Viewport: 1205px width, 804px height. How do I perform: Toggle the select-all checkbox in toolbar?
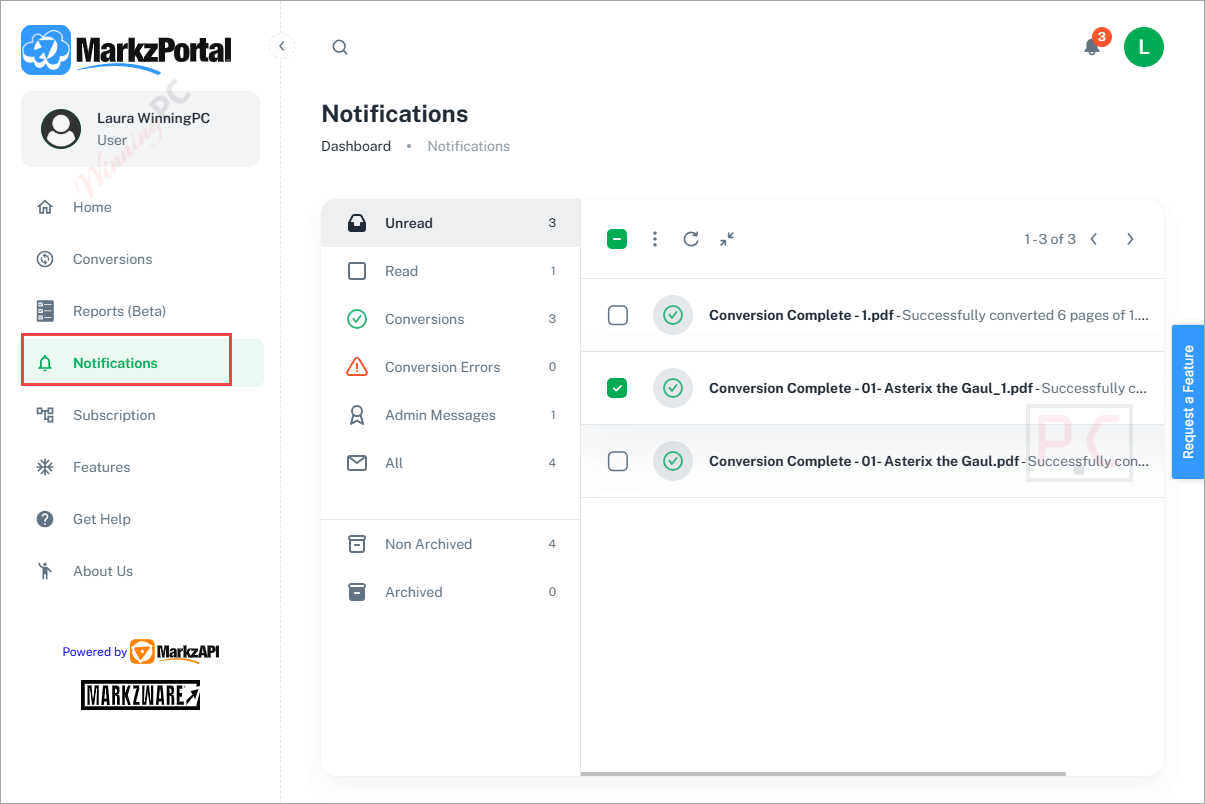coord(617,239)
